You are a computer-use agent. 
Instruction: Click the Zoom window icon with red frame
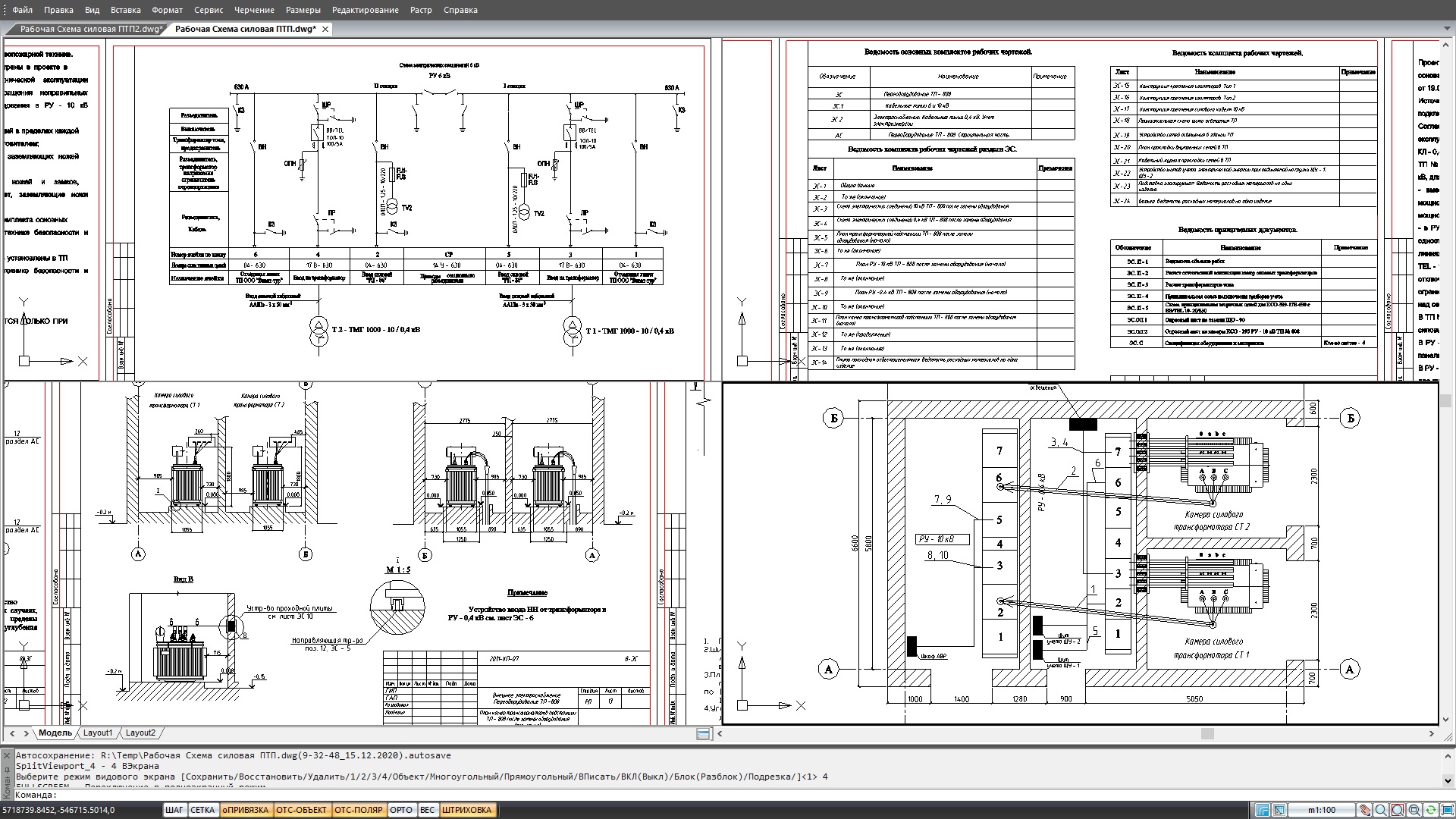pyautogui.click(x=1398, y=810)
